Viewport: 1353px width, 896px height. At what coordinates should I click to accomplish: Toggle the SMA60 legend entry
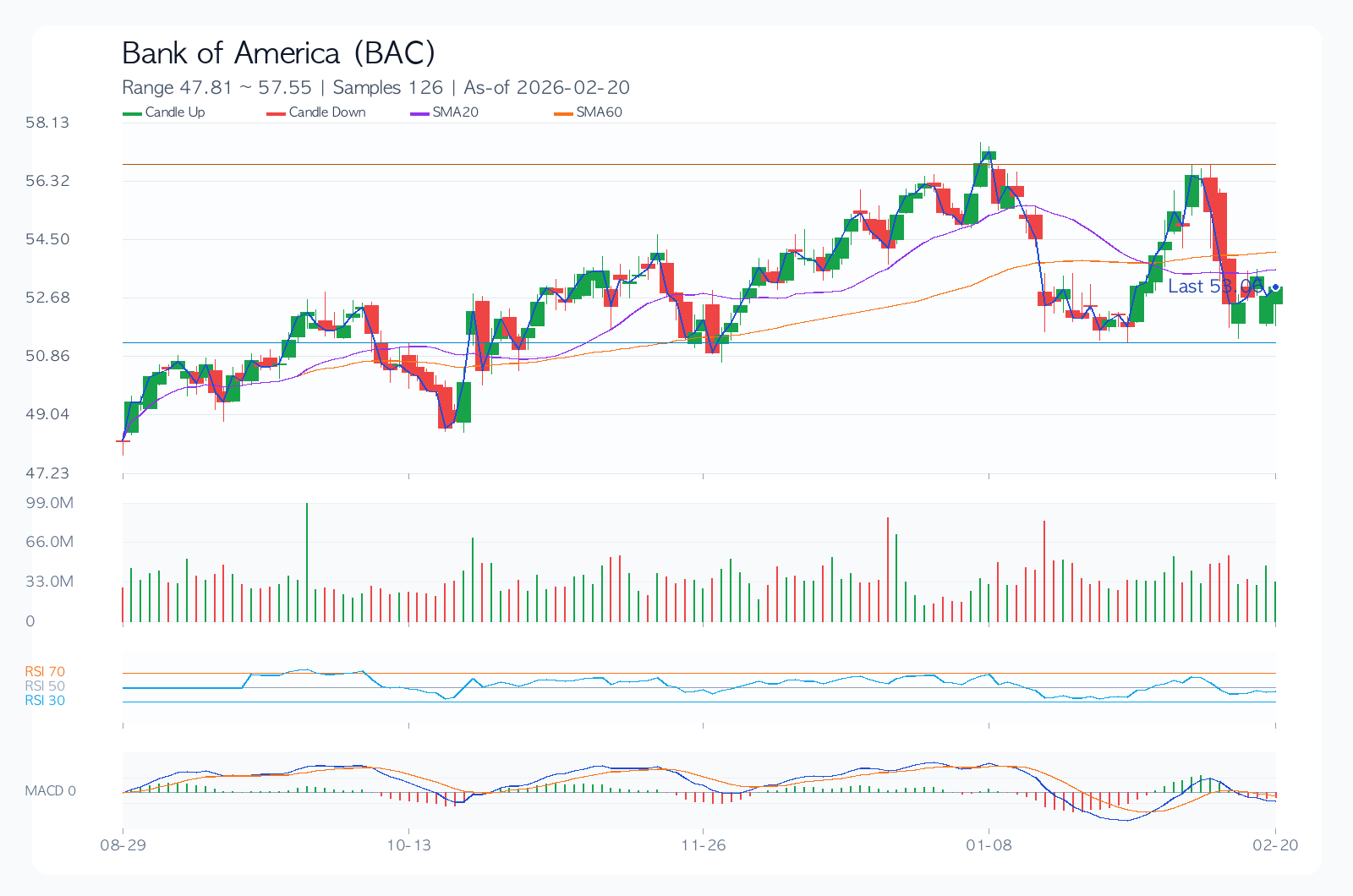(x=599, y=112)
